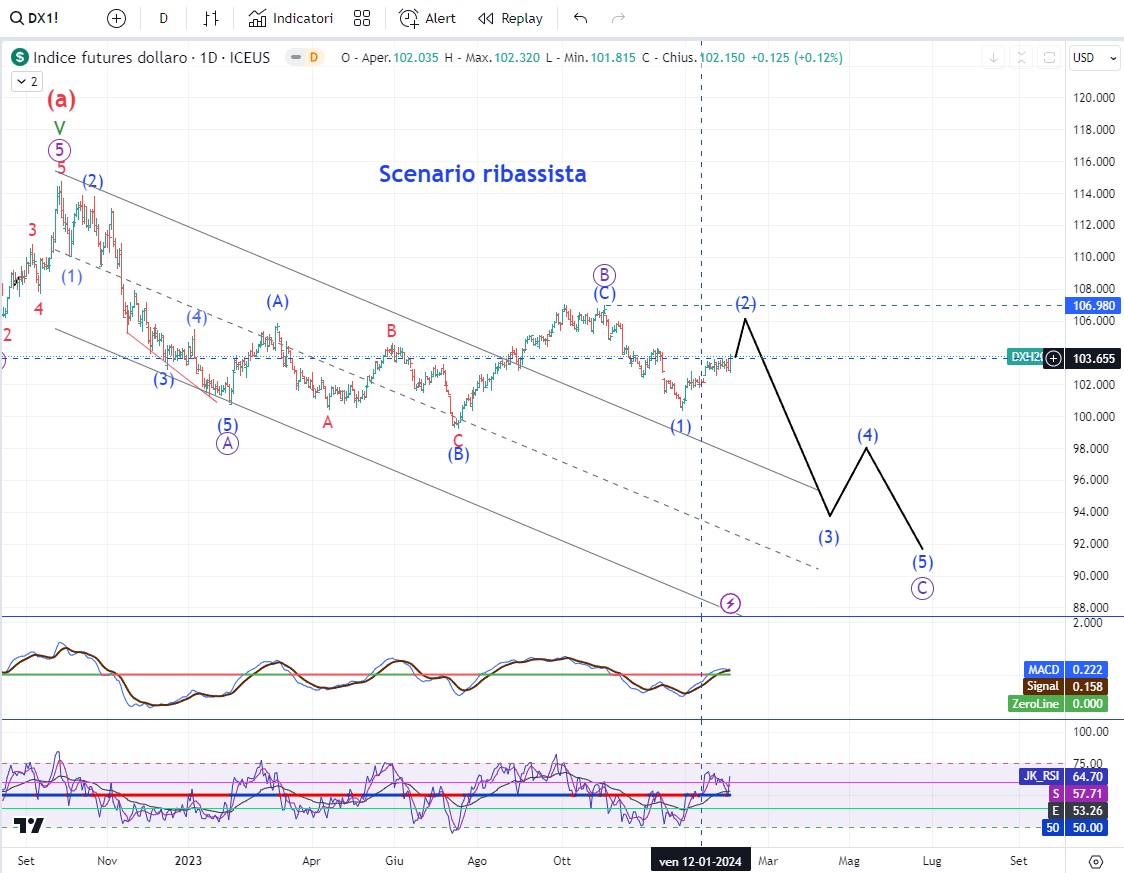Click the TradingView logo at bottom left

tap(29, 826)
